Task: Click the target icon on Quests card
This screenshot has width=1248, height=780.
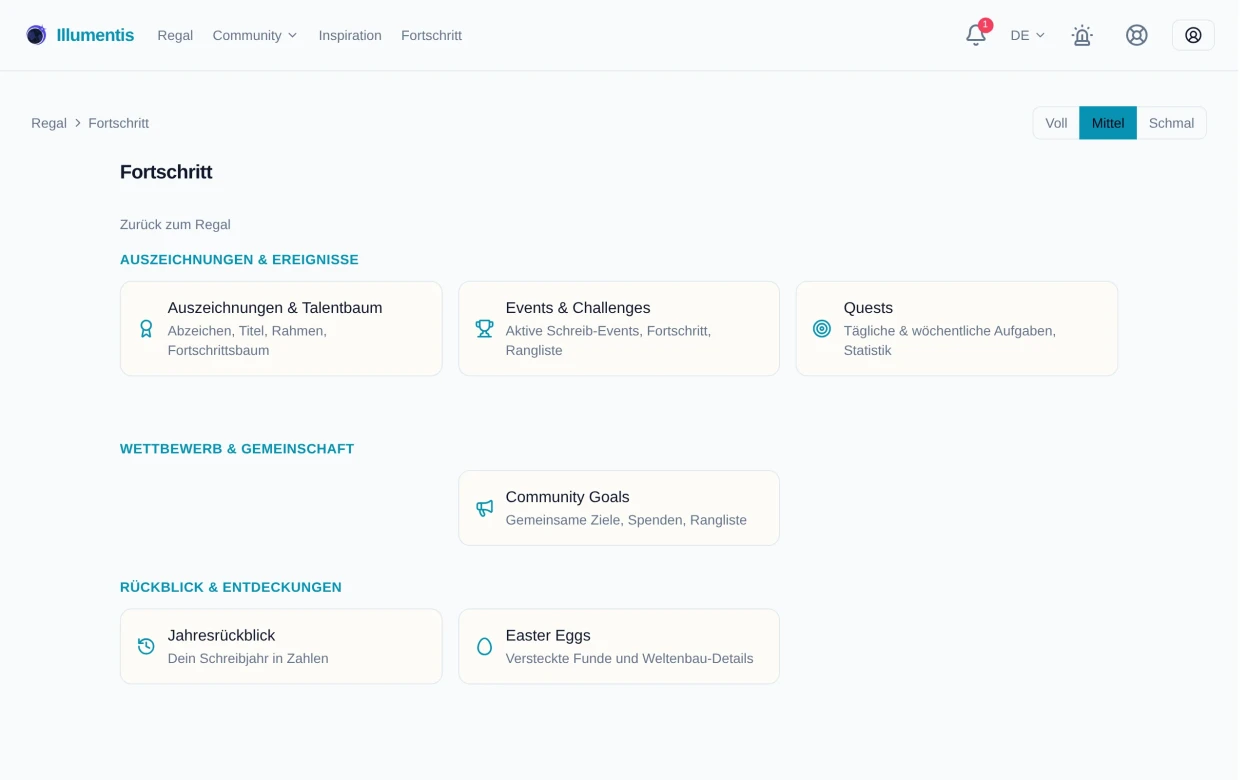Action: (822, 328)
